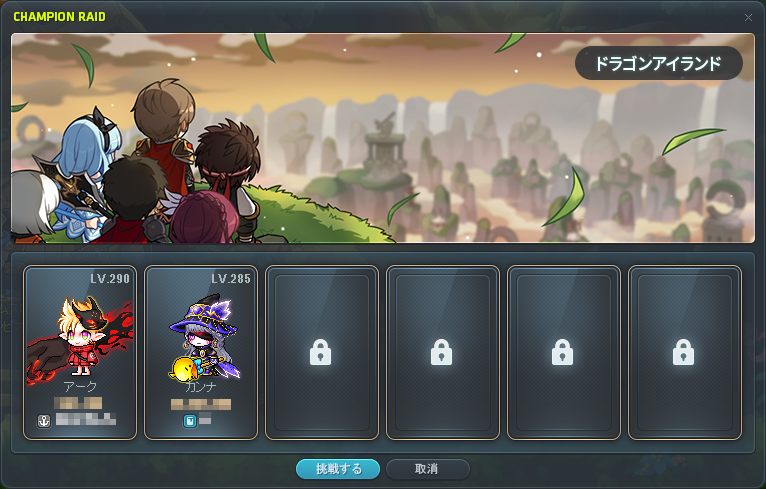Click the アーク job name text
The height and width of the screenshot is (489, 766).
(x=80, y=387)
